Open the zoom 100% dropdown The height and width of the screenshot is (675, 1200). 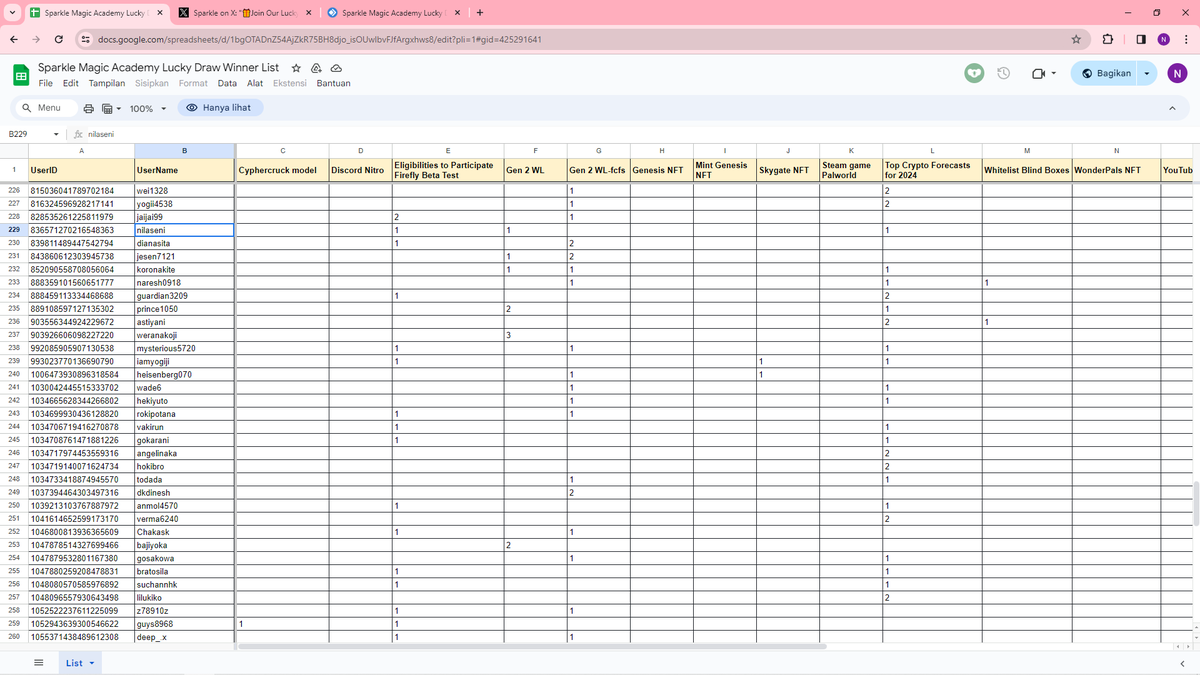(x=147, y=108)
